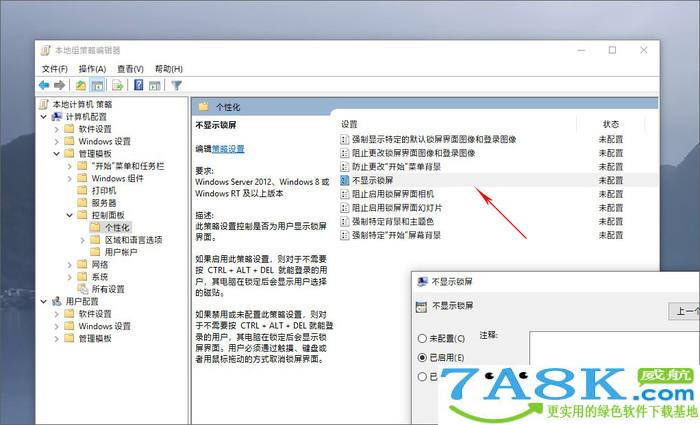
Task: Select the 用户帐户 tree item
Action: [121, 252]
